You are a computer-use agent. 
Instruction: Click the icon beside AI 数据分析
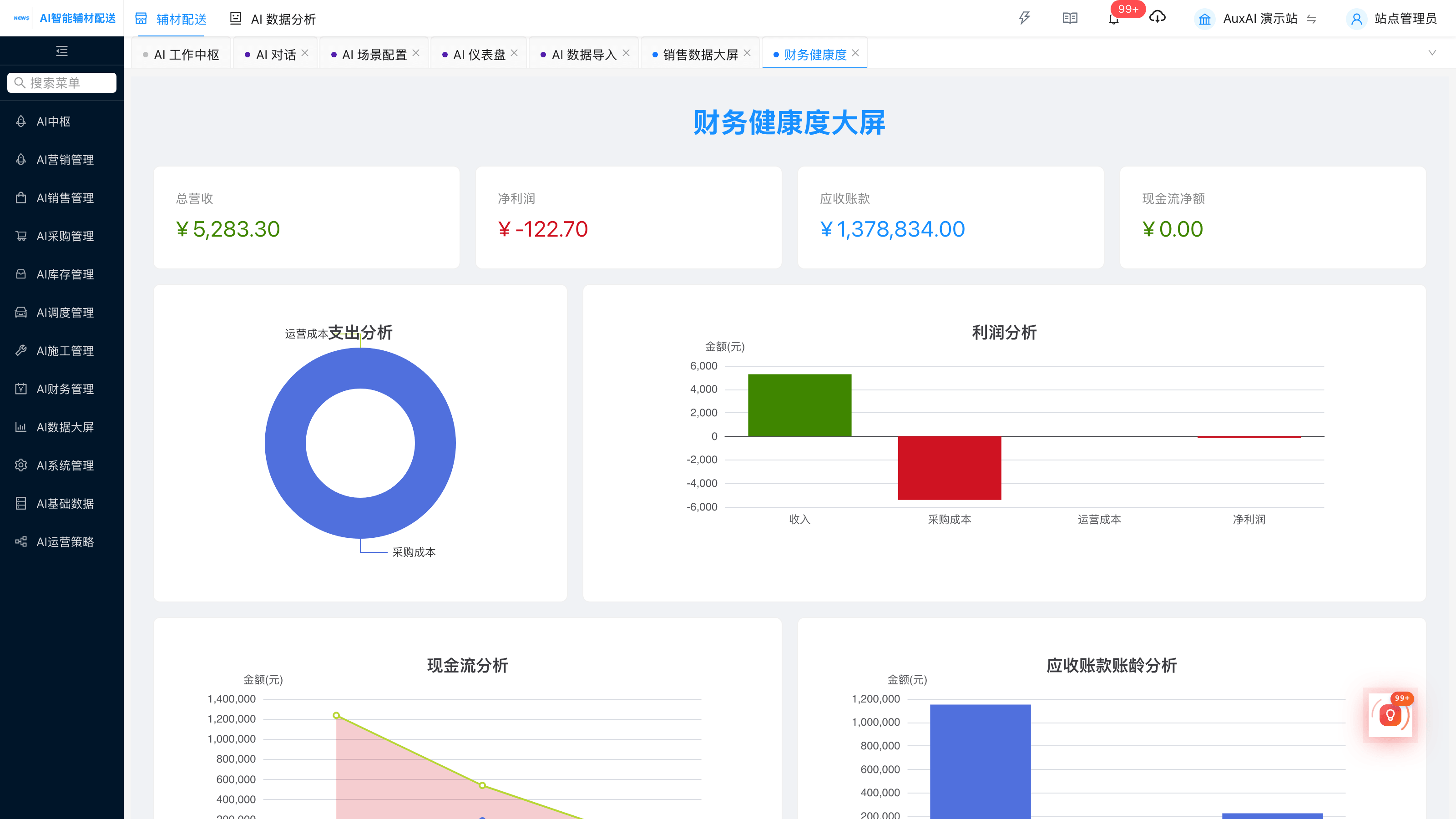coord(236,19)
